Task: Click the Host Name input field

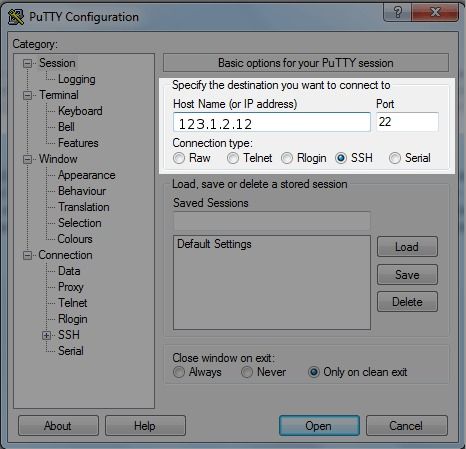Action: (272, 122)
